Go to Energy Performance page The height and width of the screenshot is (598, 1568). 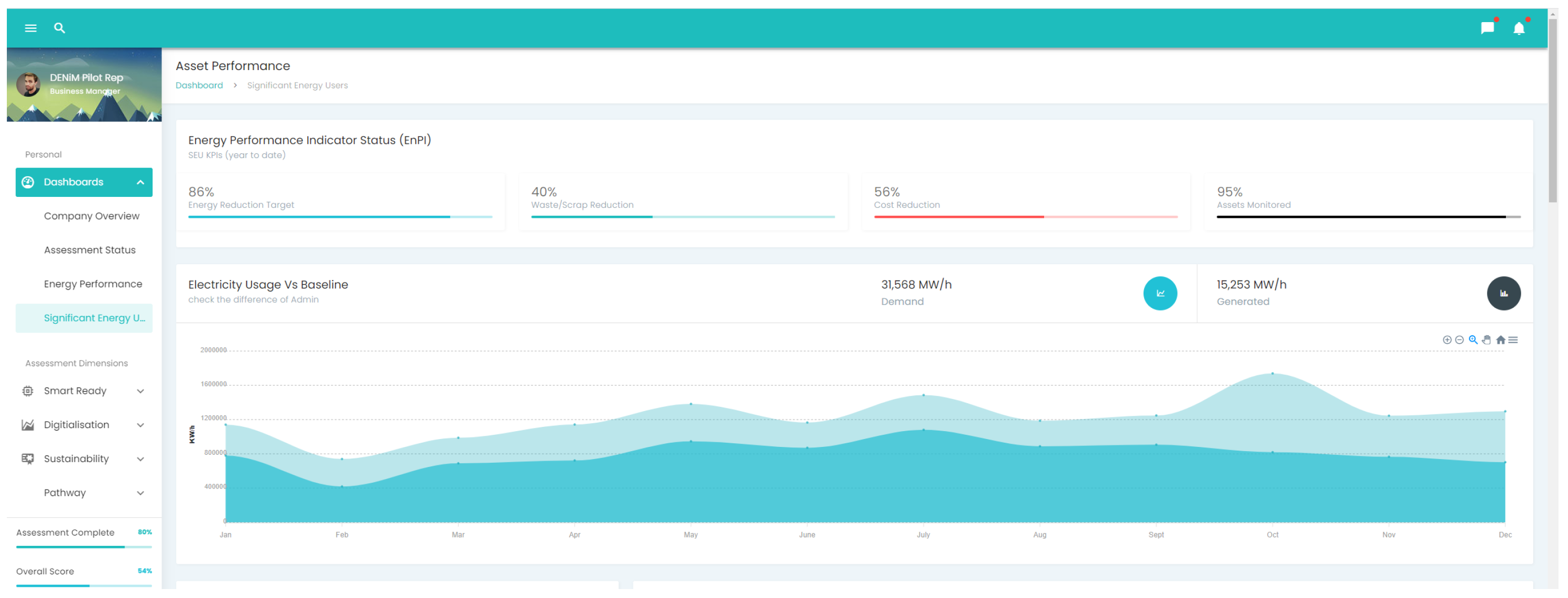point(93,284)
